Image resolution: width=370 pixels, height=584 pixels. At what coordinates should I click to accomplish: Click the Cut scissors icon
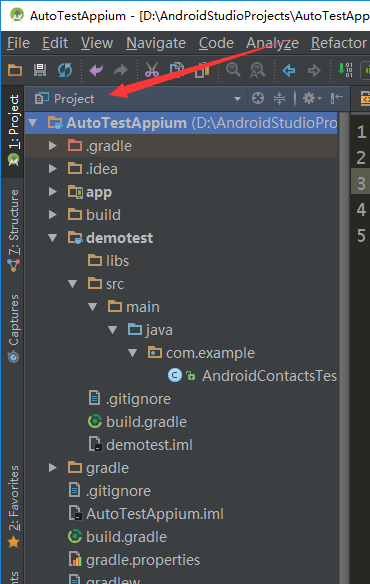(152, 70)
